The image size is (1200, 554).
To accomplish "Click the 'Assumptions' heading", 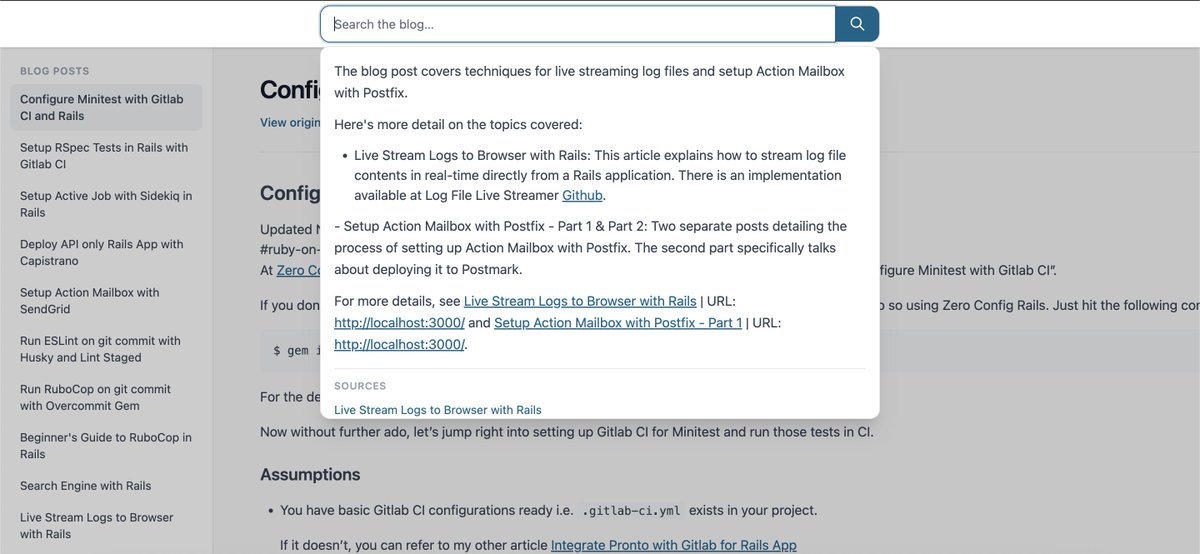I will (x=310, y=474).
